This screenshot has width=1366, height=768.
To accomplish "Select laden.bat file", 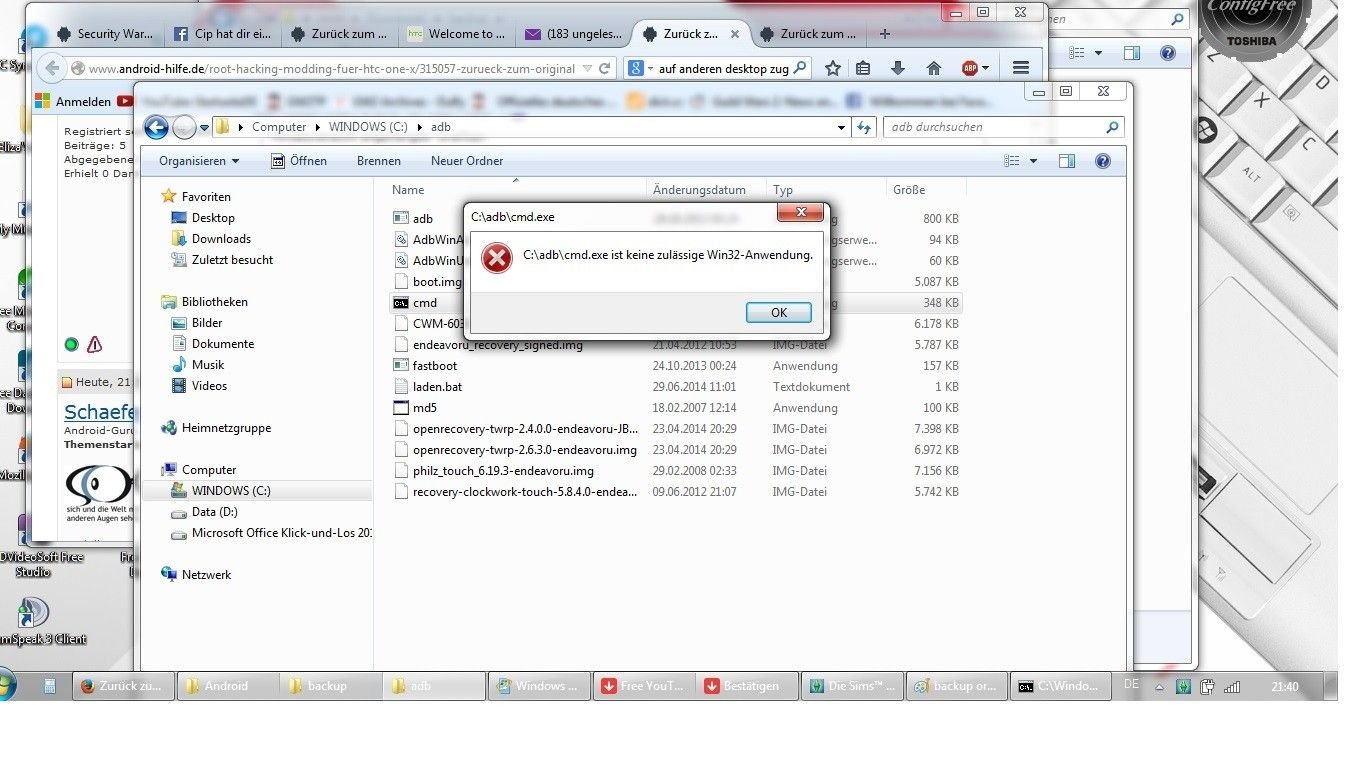I will point(437,387).
